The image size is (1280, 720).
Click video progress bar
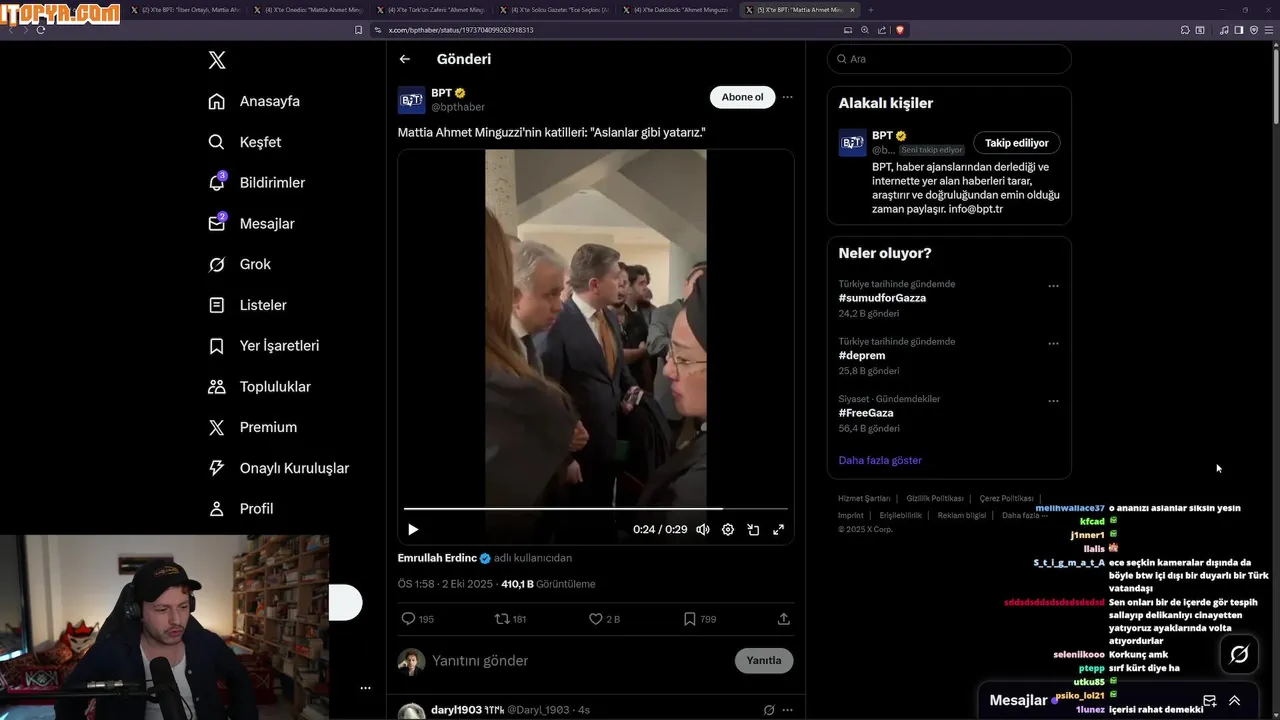tap(596, 508)
